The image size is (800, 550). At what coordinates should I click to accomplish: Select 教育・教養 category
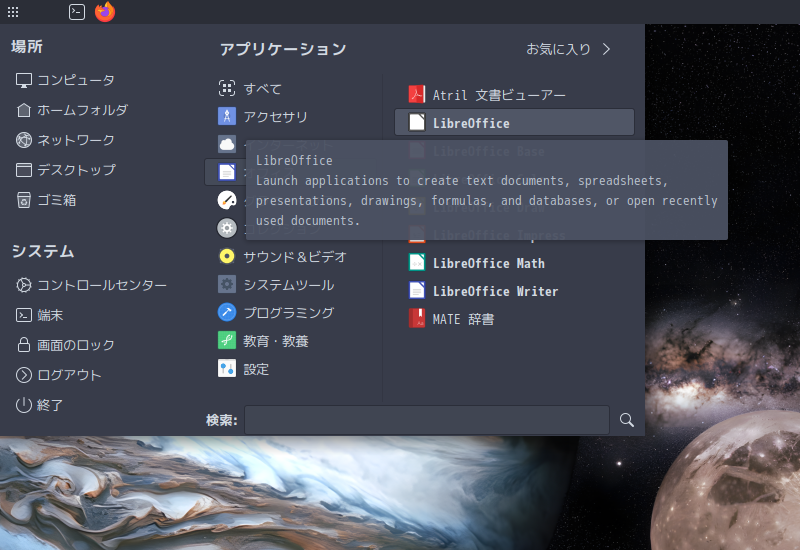(263, 340)
